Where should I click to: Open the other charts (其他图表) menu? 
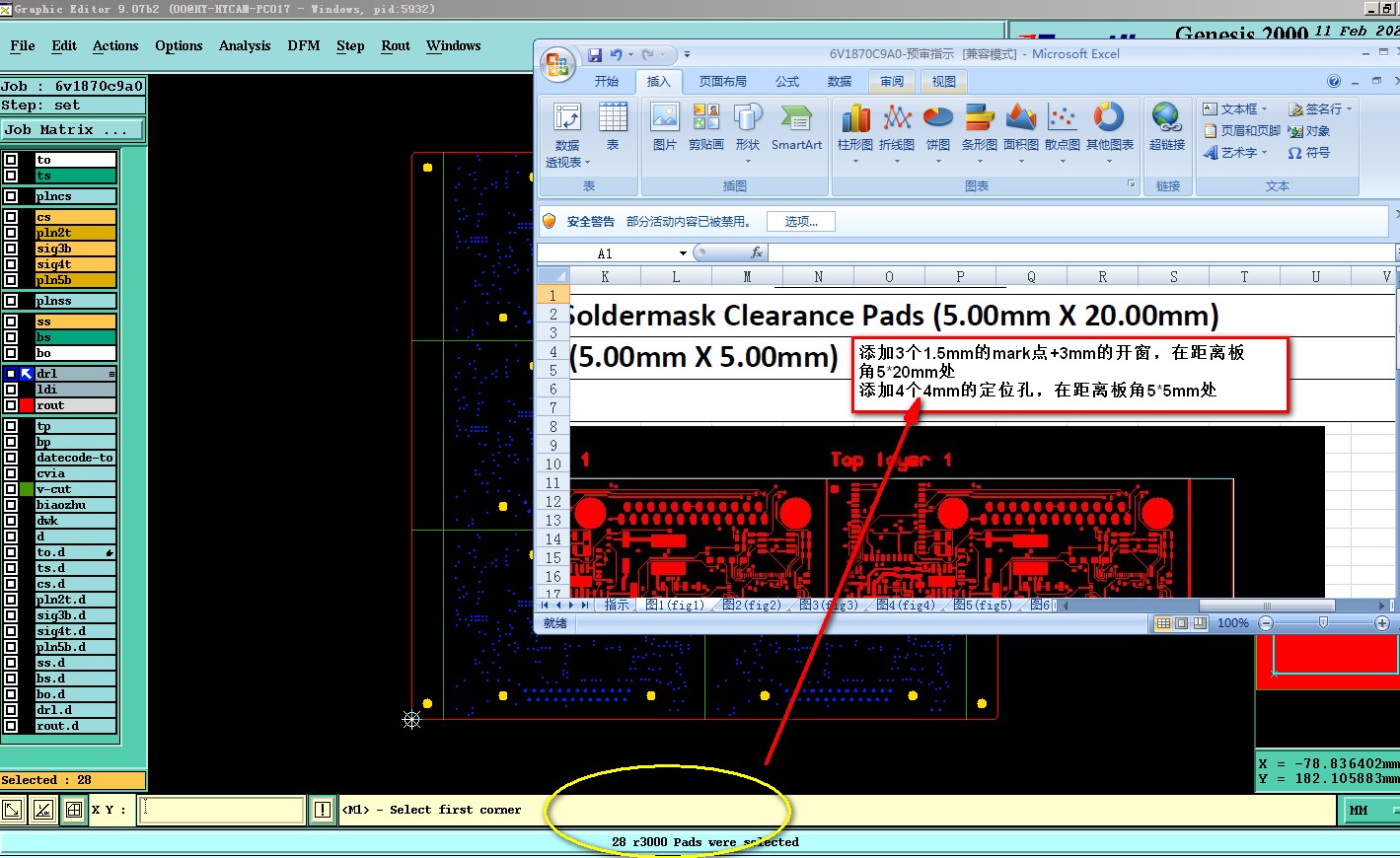coord(1110,134)
